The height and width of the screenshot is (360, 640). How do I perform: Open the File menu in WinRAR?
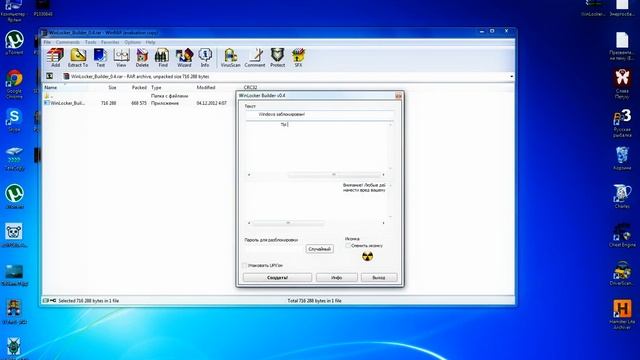(47, 42)
